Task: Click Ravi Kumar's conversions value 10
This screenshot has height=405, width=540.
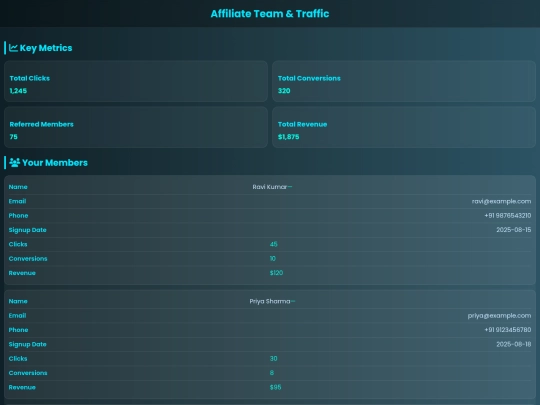Action: 272,259
